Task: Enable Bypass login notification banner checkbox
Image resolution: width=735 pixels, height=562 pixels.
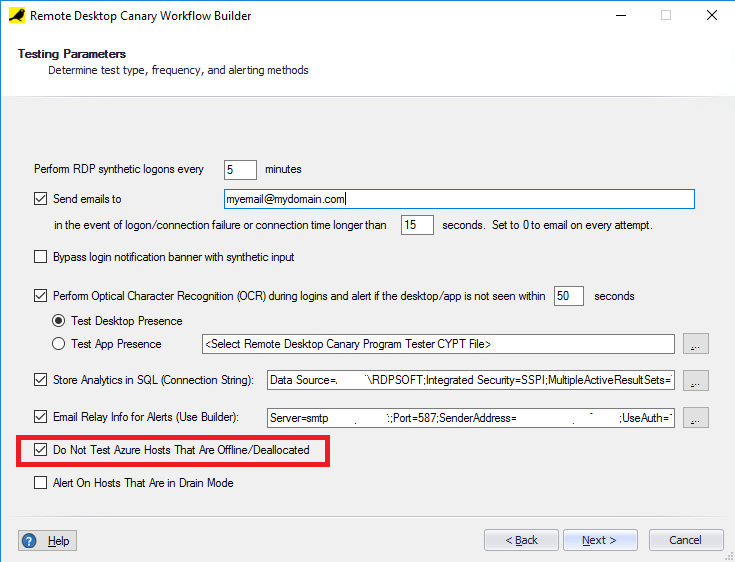Action: (40, 257)
